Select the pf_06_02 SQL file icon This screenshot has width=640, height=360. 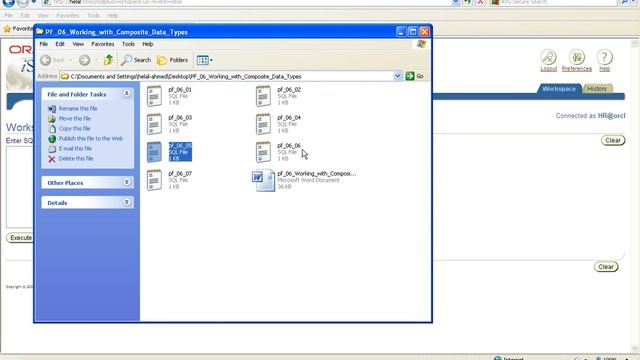tap(263, 96)
